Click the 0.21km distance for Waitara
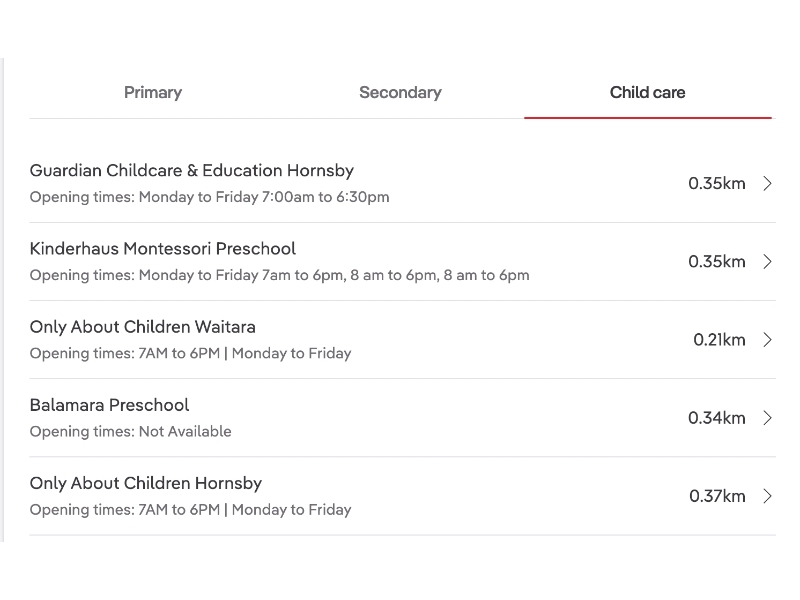 point(719,340)
